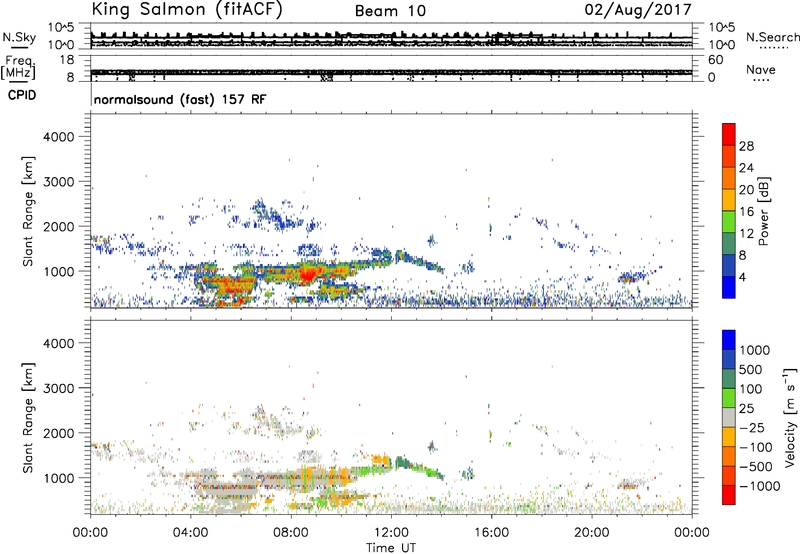
Task: Click the −500 label on Velocity colorbar
Action: [756, 467]
